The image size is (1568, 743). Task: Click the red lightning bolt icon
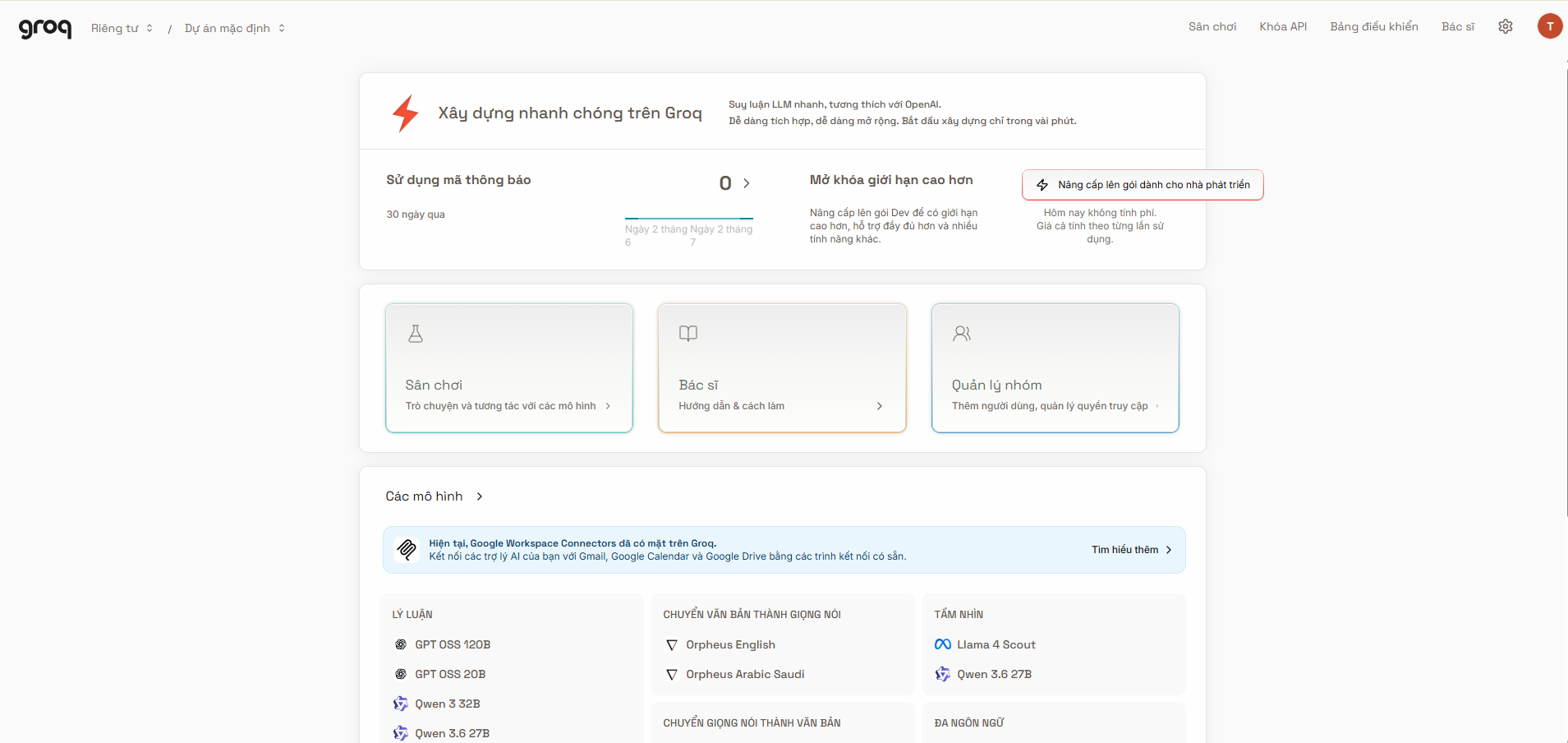405,113
